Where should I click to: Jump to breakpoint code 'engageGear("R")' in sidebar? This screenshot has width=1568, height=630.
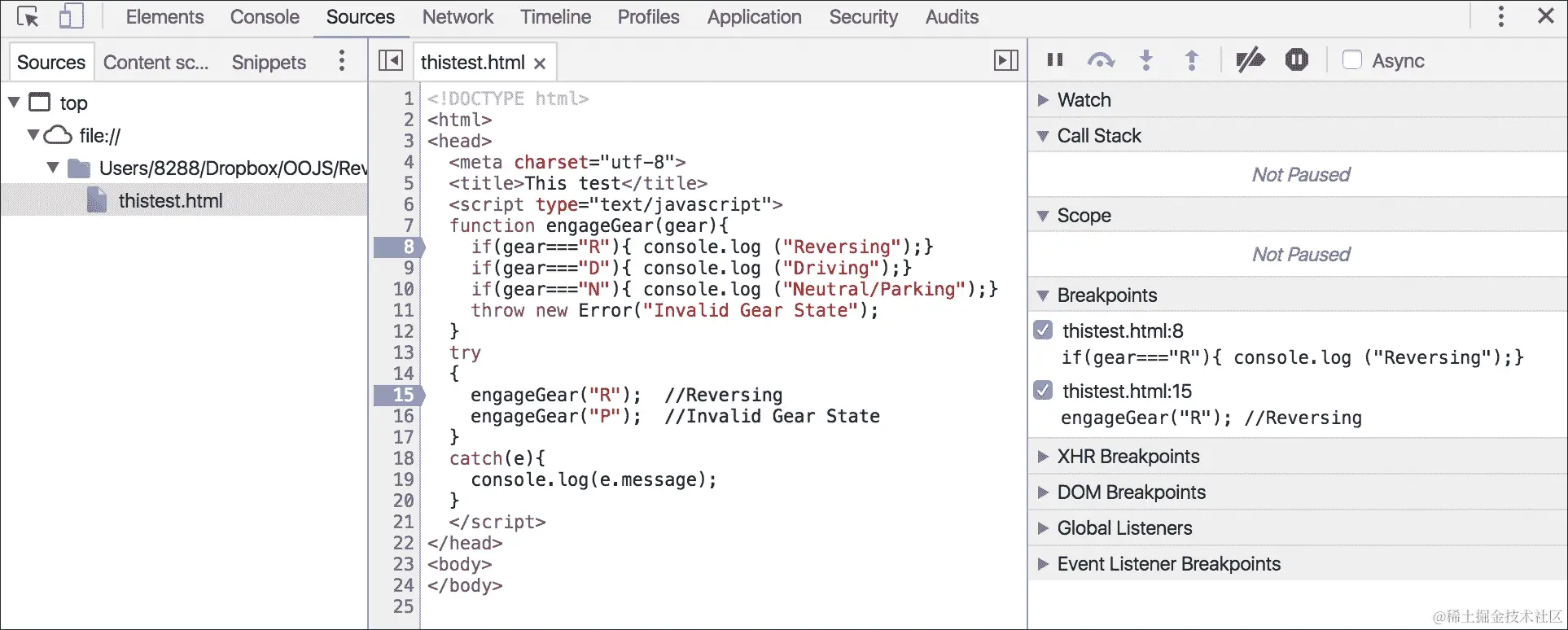[x=1211, y=418]
